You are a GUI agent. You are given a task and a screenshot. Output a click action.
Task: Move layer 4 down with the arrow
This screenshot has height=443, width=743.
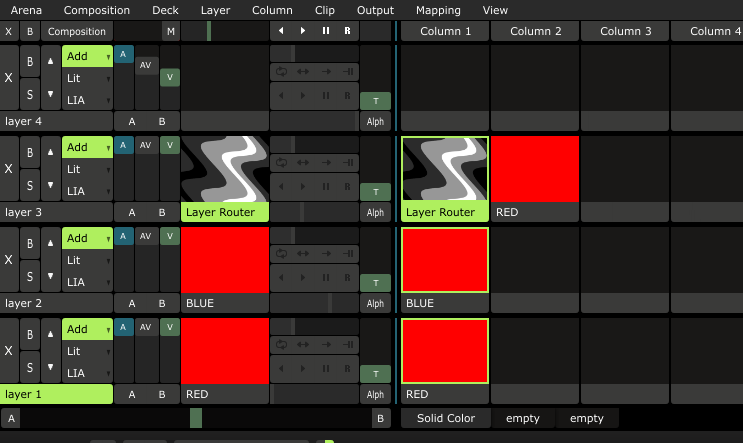pos(51,94)
